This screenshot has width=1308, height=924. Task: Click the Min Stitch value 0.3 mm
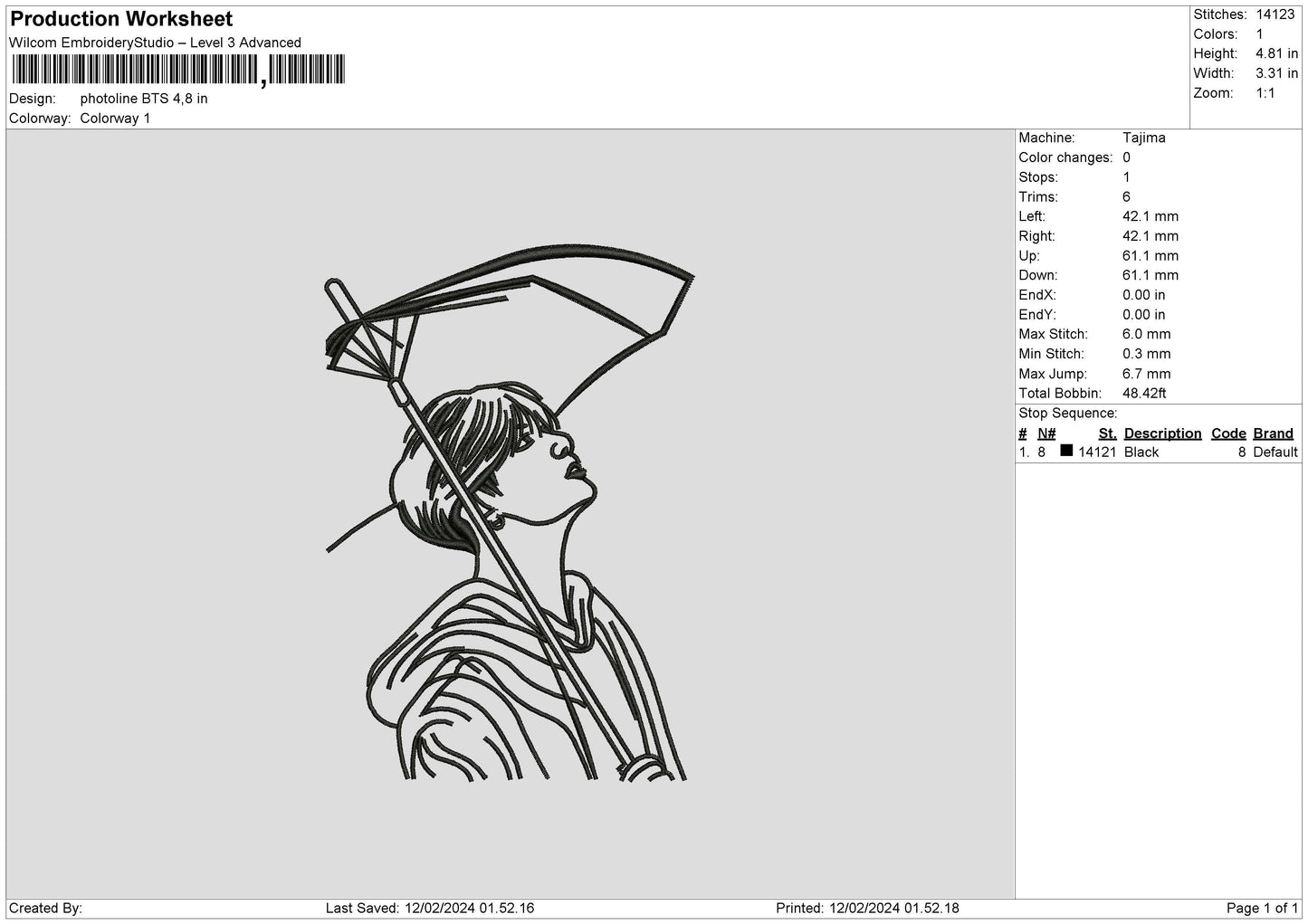coord(1147,354)
